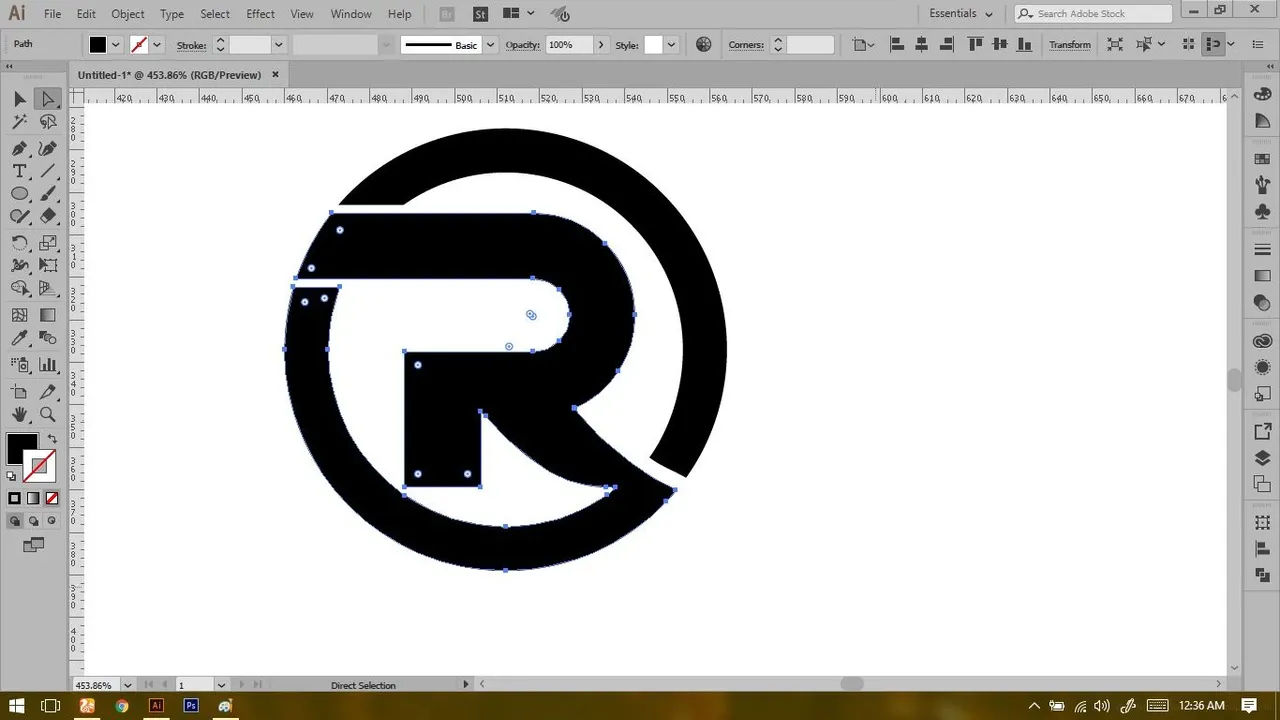Select the Eraser tool

click(47, 216)
